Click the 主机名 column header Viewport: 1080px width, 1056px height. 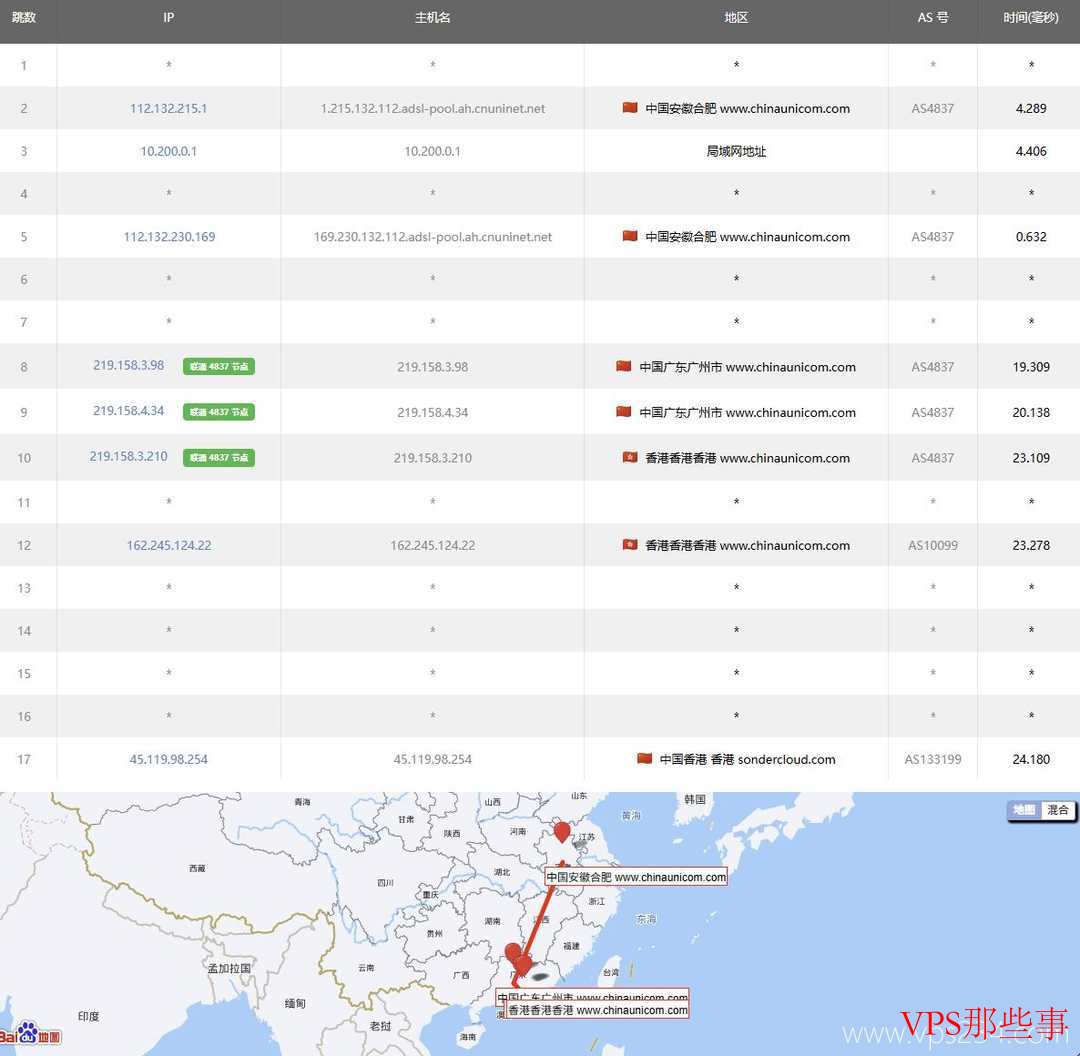[433, 18]
